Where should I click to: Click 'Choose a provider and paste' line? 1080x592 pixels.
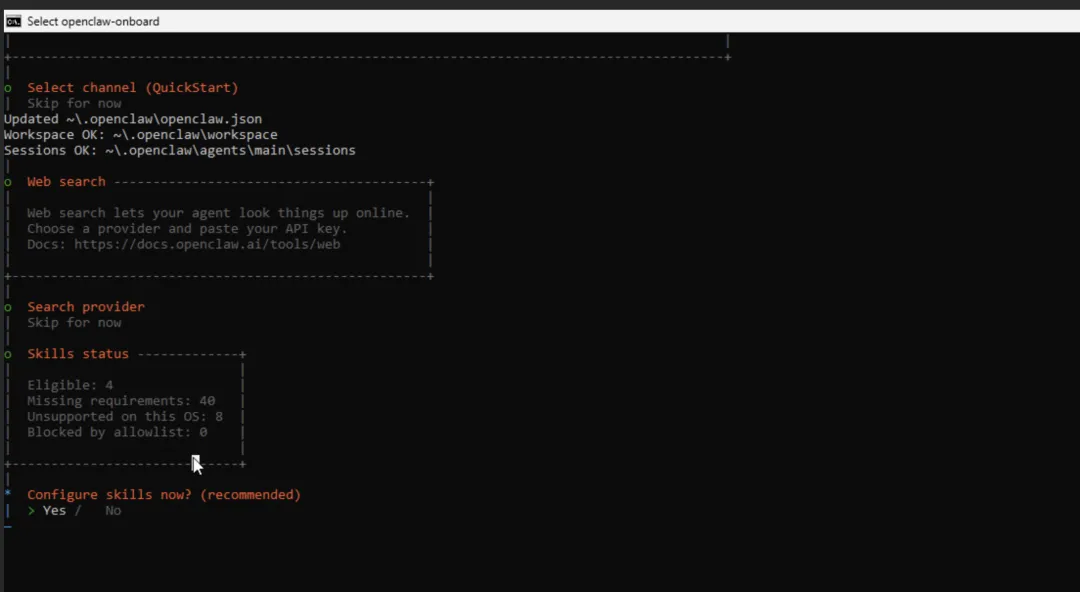click(x=187, y=229)
